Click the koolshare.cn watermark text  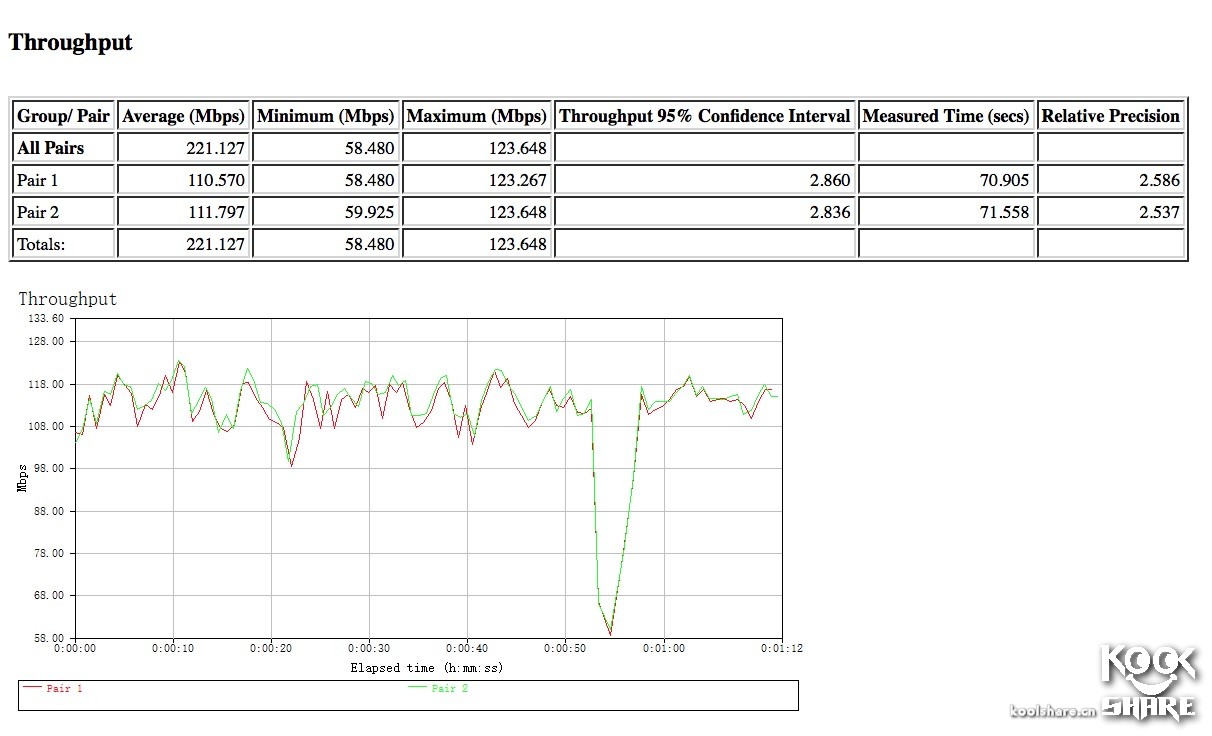(1053, 710)
